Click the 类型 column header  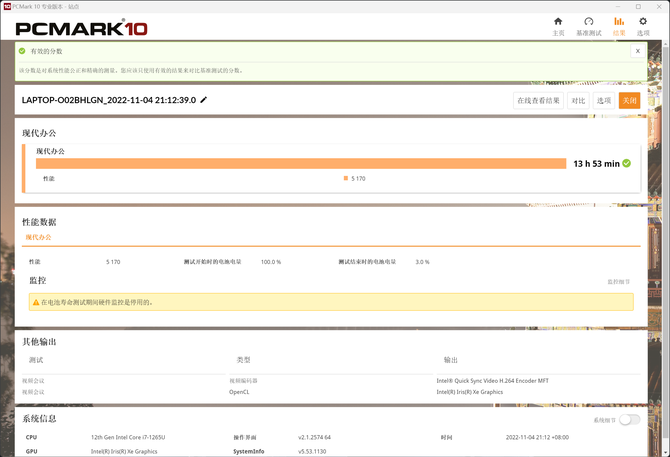244,360
